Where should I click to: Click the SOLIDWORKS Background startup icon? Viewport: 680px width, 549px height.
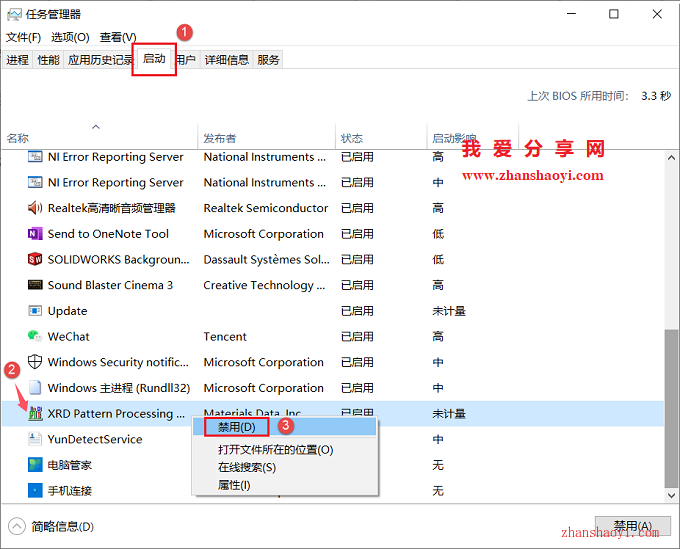tap(36, 260)
